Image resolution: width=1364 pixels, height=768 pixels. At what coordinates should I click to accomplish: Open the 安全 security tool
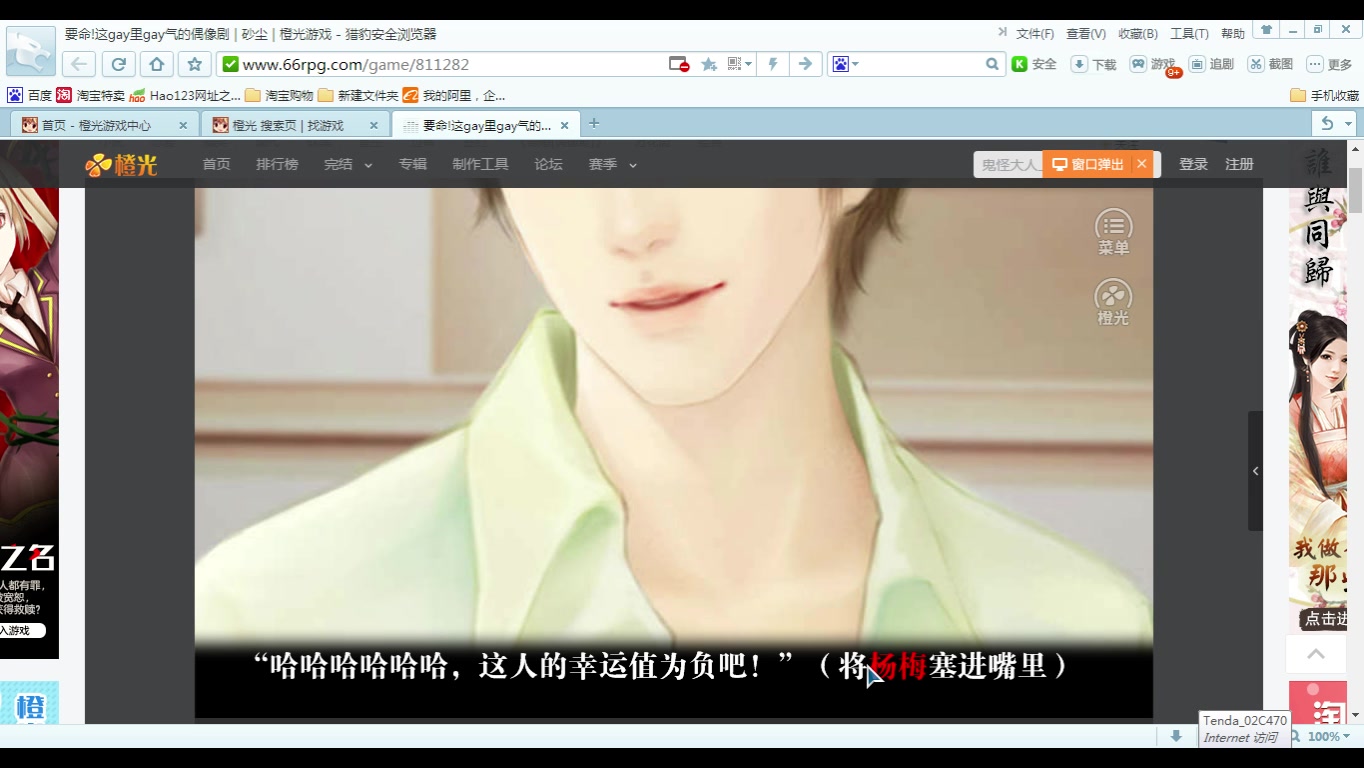(1035, 64)
